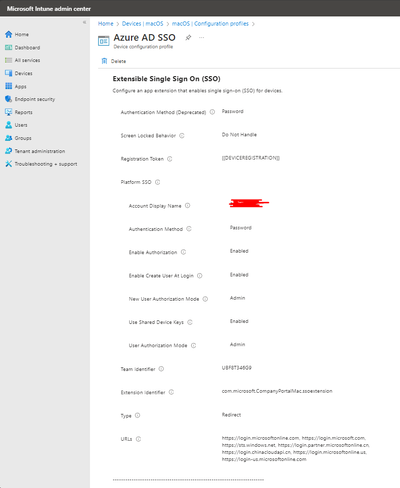Click the Home icon in the sidebar
The height and width of the screenshot is (488, 400).
[9, 34]
